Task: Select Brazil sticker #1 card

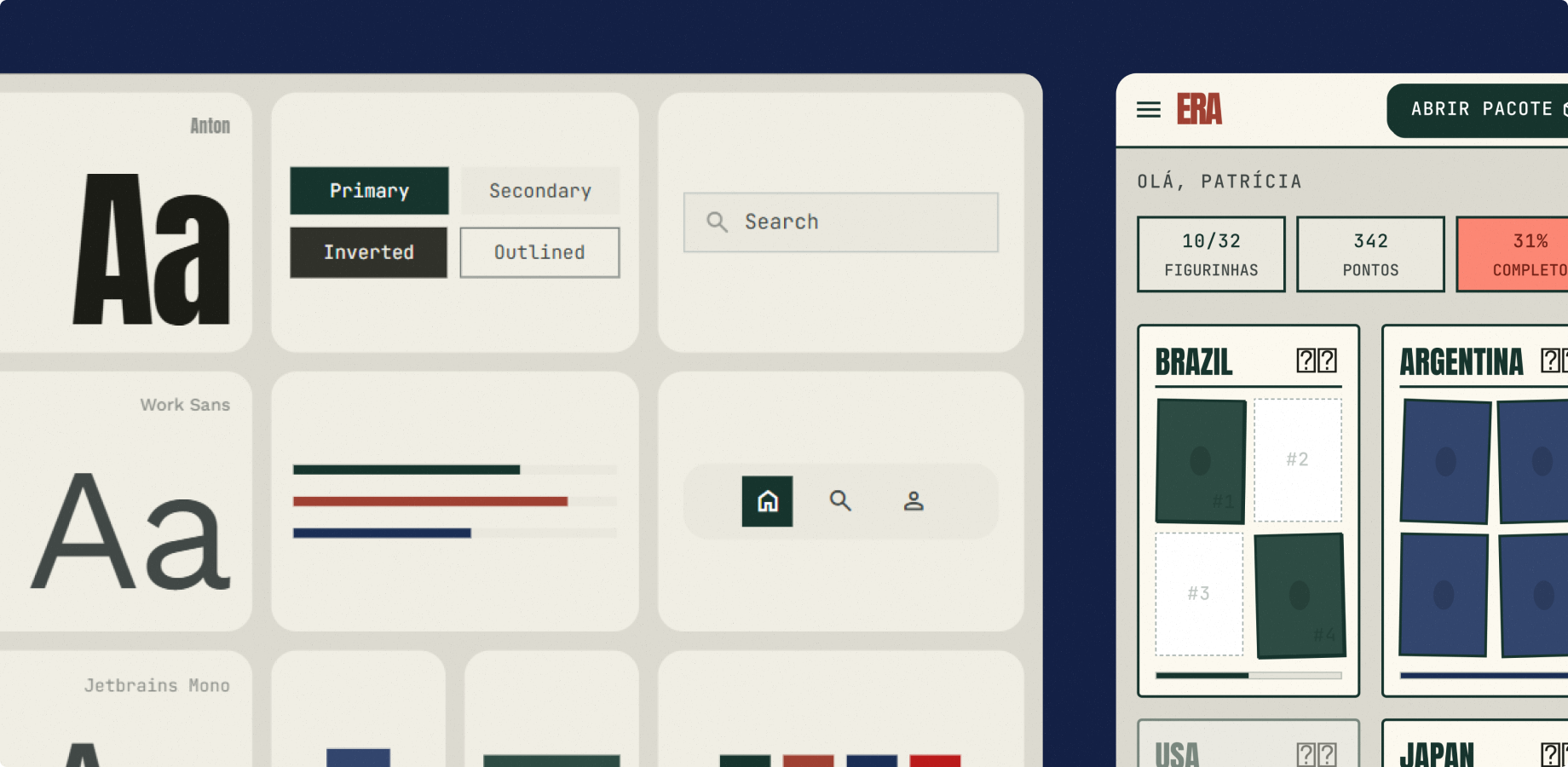Action: [x=1200, y=461]
